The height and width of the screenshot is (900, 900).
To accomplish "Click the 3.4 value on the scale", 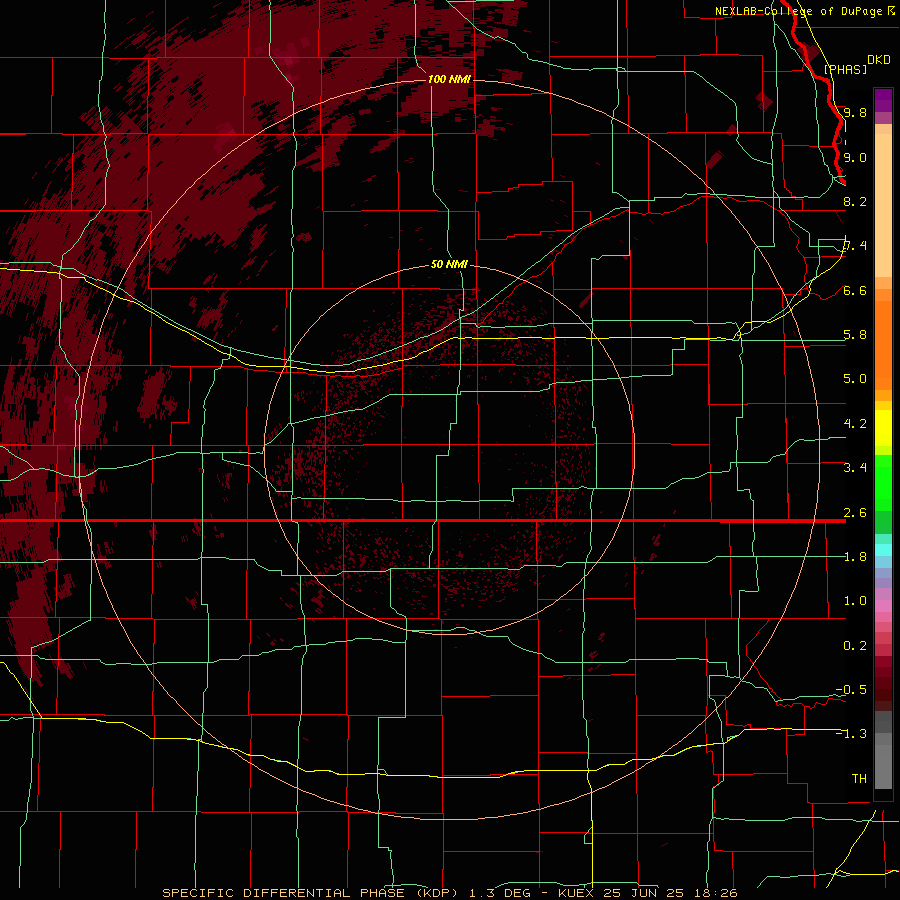I will point(855,468).
